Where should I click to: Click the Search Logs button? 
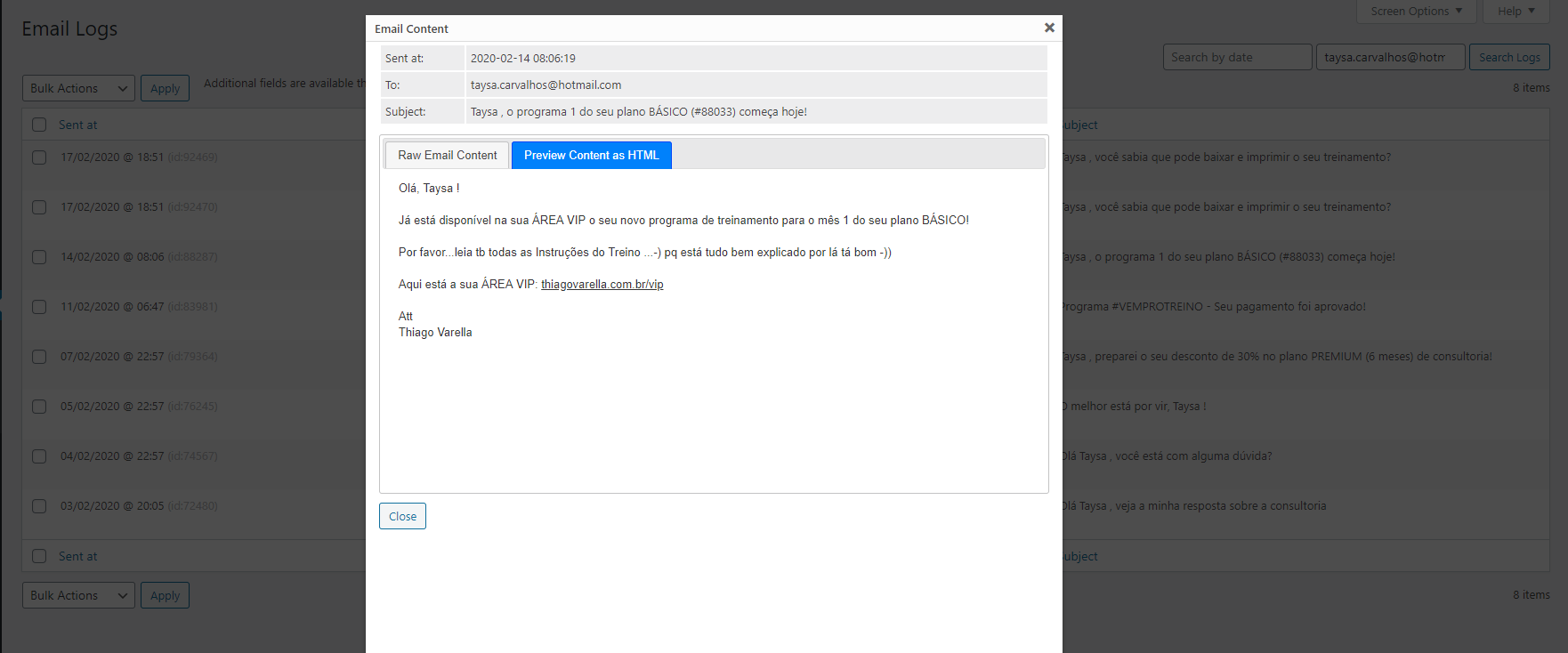(1509, 57)
